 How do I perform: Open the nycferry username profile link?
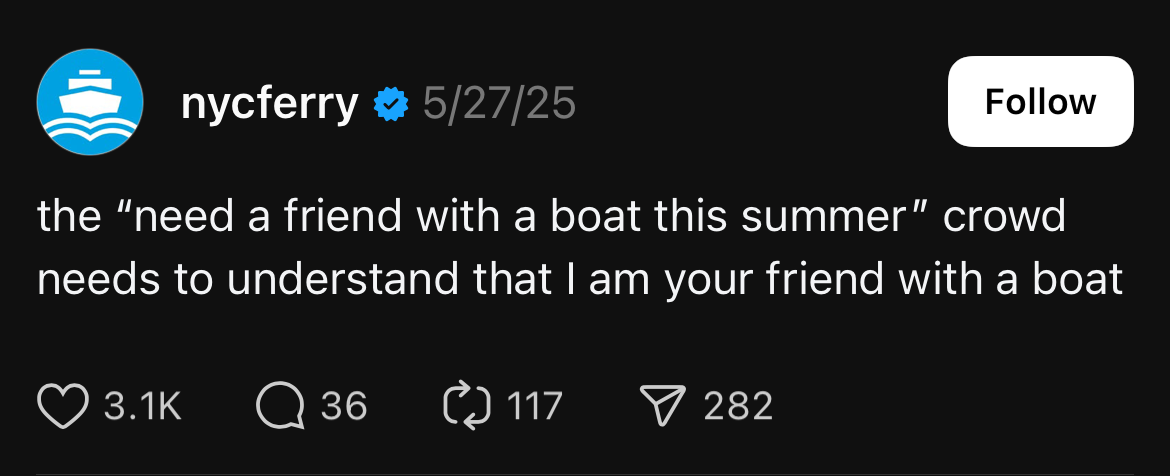(269, 103)
